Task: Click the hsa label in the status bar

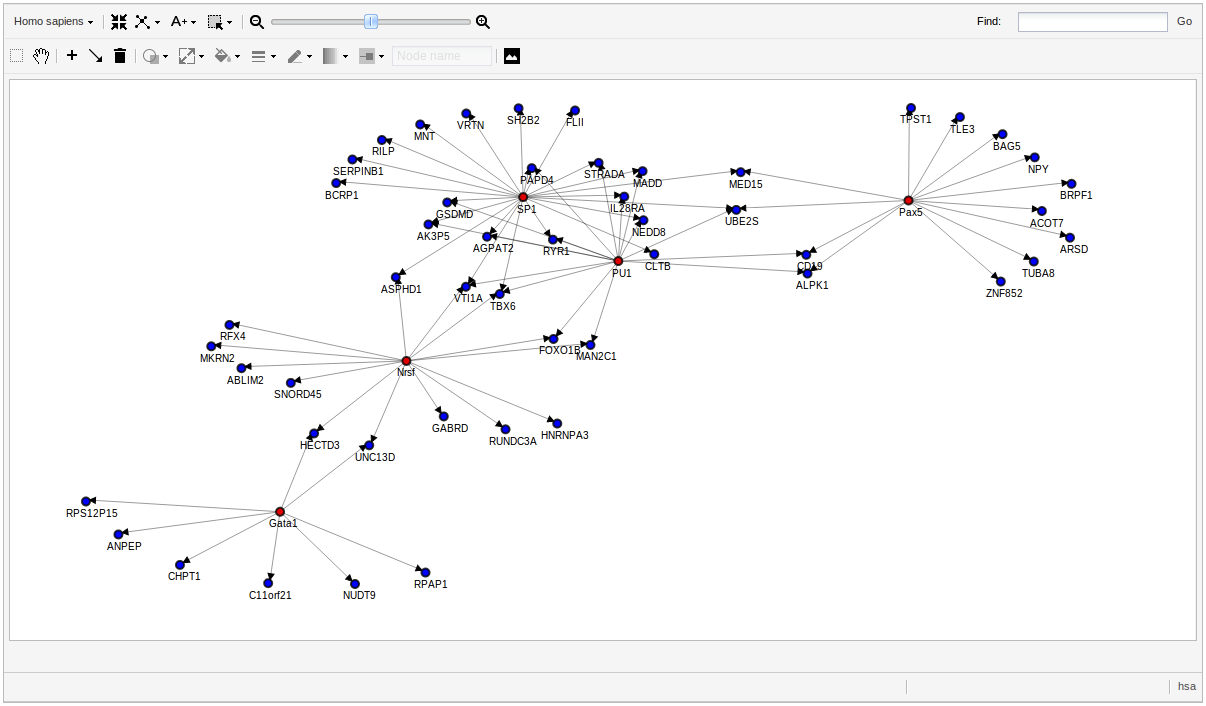Action: pos(1186,686)
